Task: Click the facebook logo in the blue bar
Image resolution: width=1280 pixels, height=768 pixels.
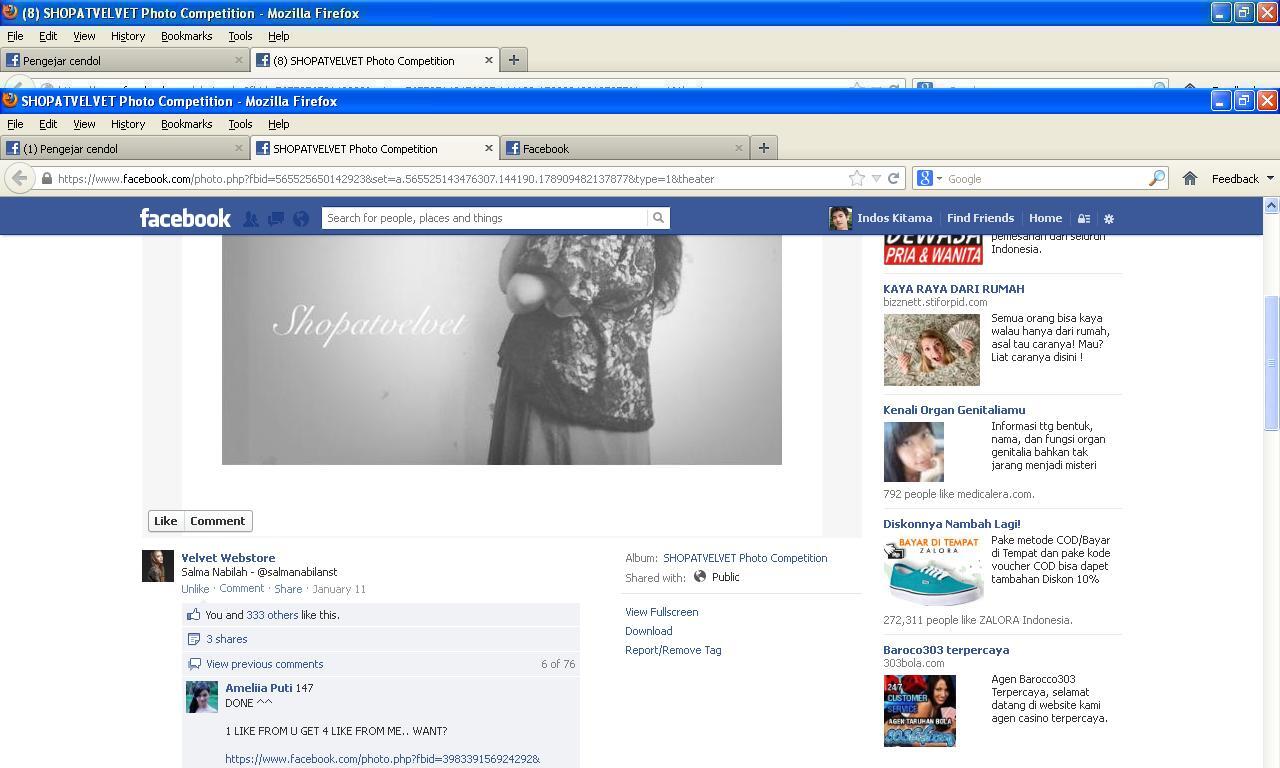Action: click(x=185, y=218)
